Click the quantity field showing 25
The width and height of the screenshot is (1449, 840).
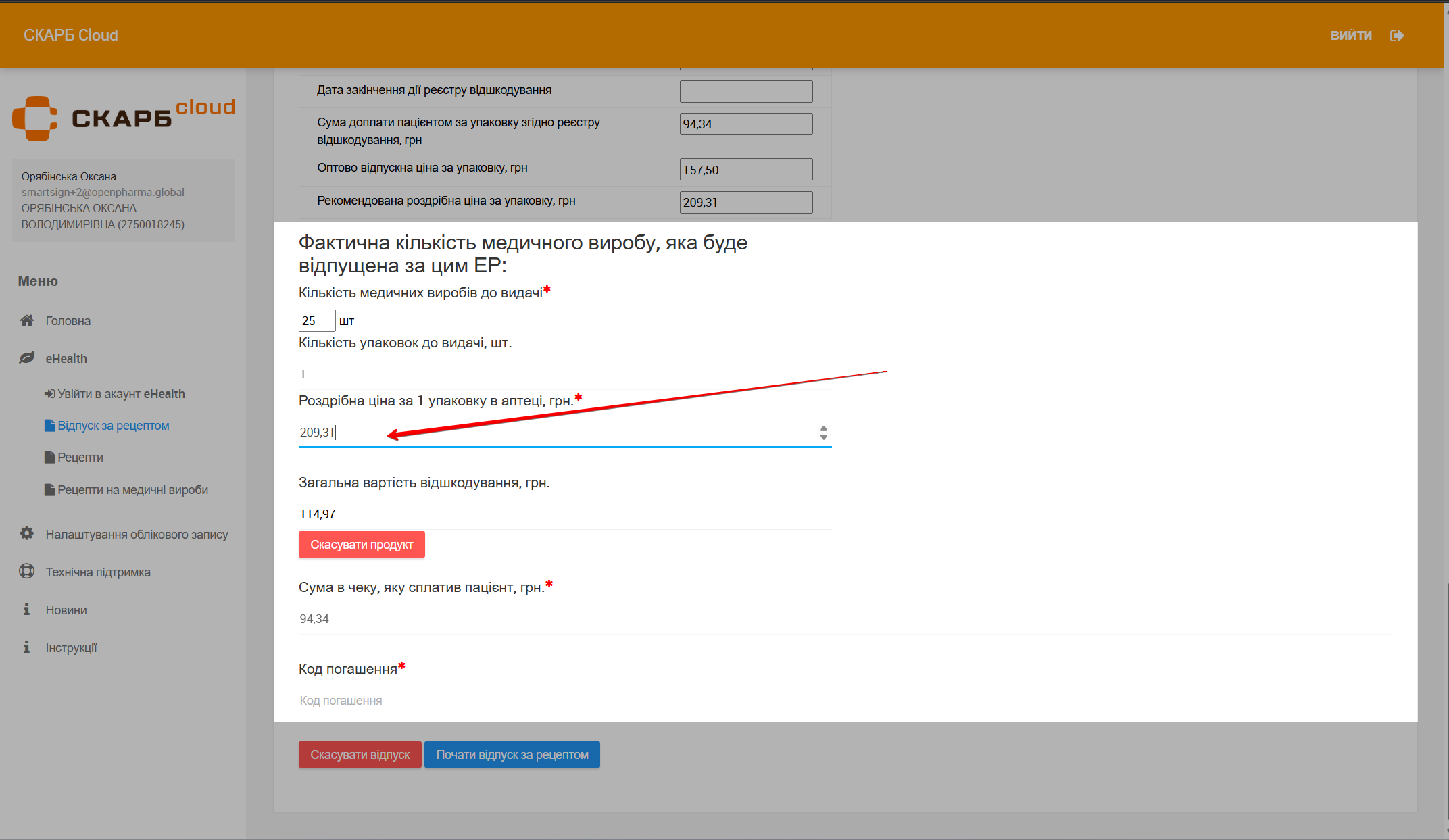pyautogui.click(x=316, y=320)
